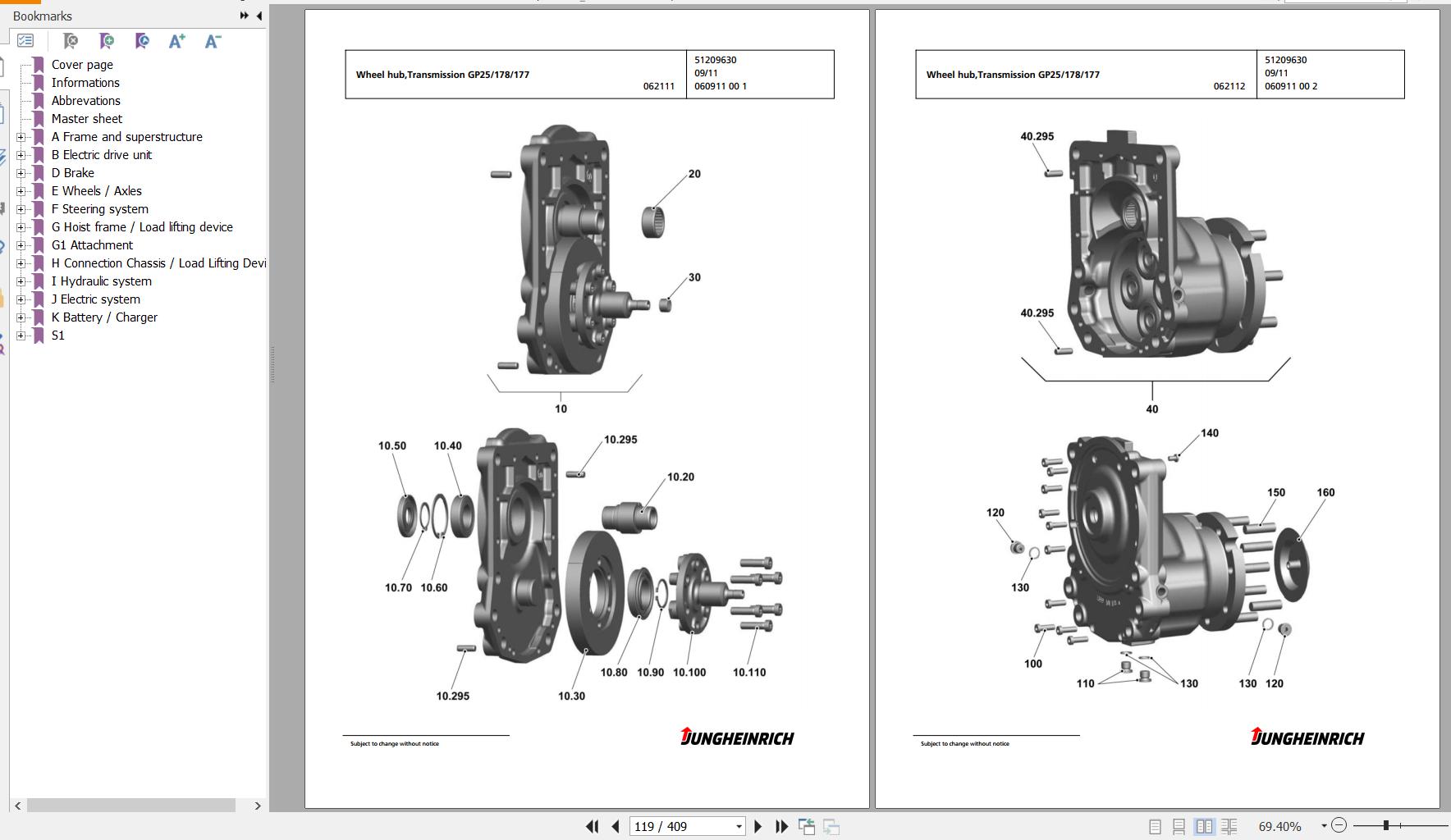
Task: Expand the F Steering system bookmark
Action: click(x=21, y=209)
